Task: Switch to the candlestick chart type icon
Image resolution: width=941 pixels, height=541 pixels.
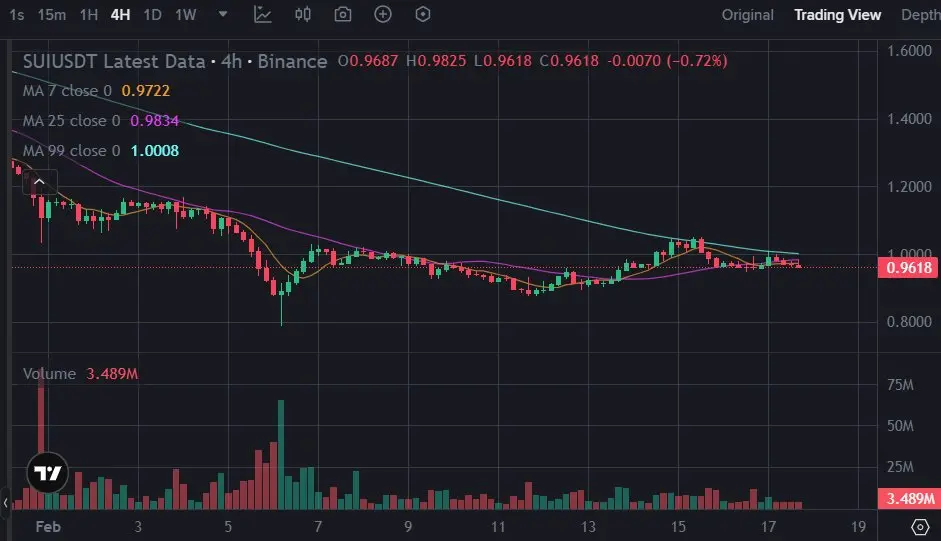Action: click(x=302, y=14)
